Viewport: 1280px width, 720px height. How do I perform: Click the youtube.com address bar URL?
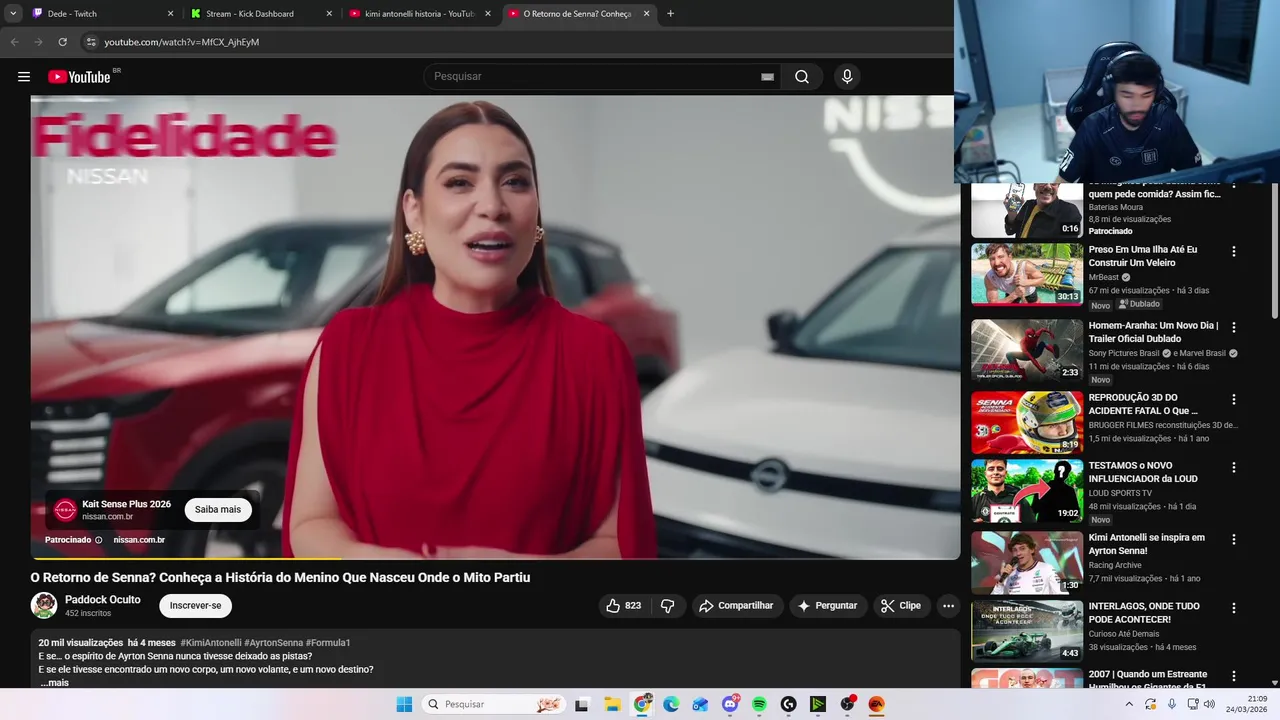tap(182, 42)
